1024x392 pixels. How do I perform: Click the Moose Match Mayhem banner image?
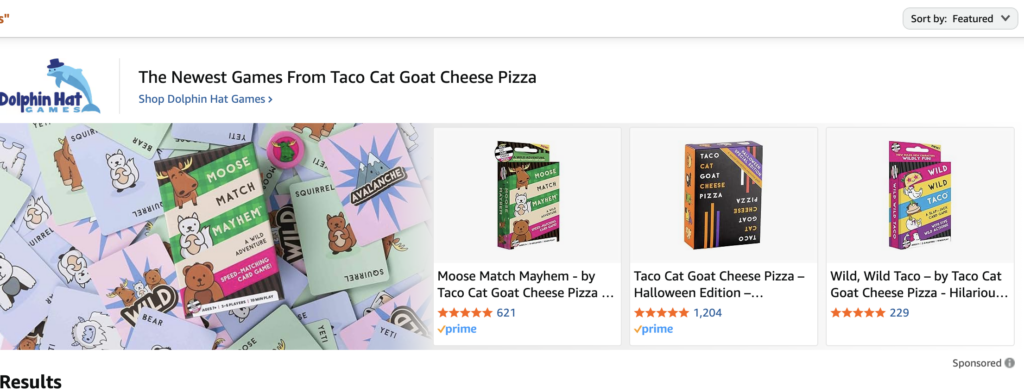215,237
